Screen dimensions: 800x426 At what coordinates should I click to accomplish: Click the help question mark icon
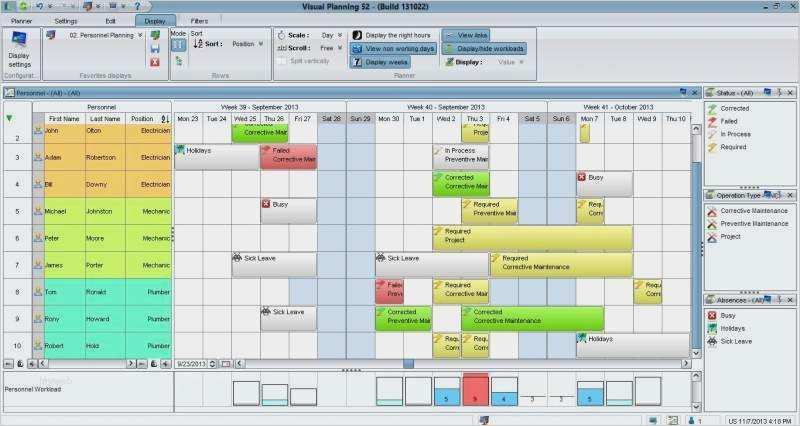tap(137, 6)
